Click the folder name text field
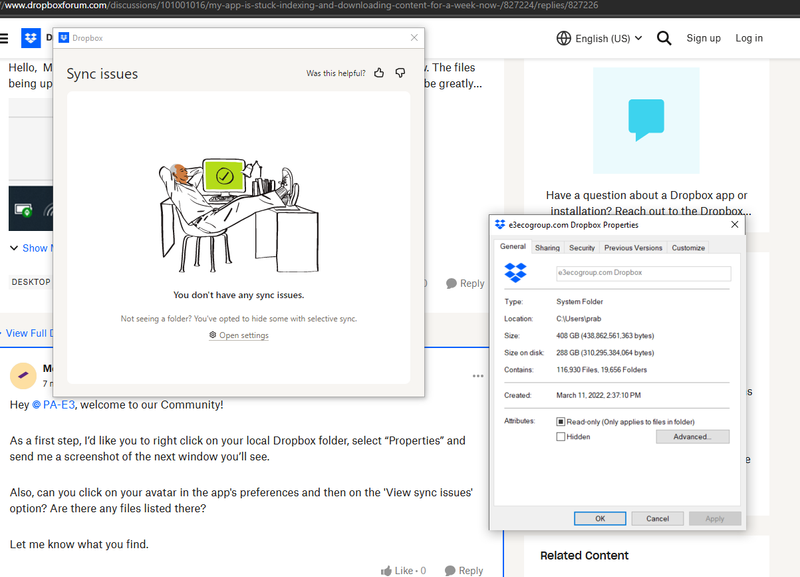 643,273
